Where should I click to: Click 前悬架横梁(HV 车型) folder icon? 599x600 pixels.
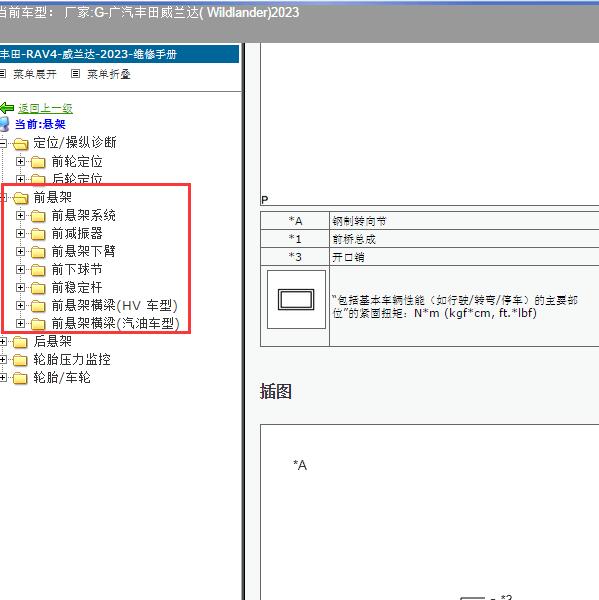[38, 306]
